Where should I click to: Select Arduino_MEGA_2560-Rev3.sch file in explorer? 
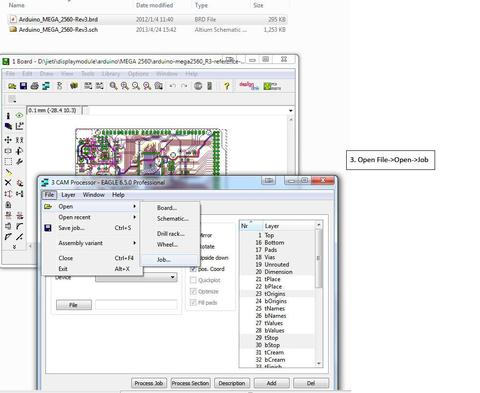[x=147, y=29]
